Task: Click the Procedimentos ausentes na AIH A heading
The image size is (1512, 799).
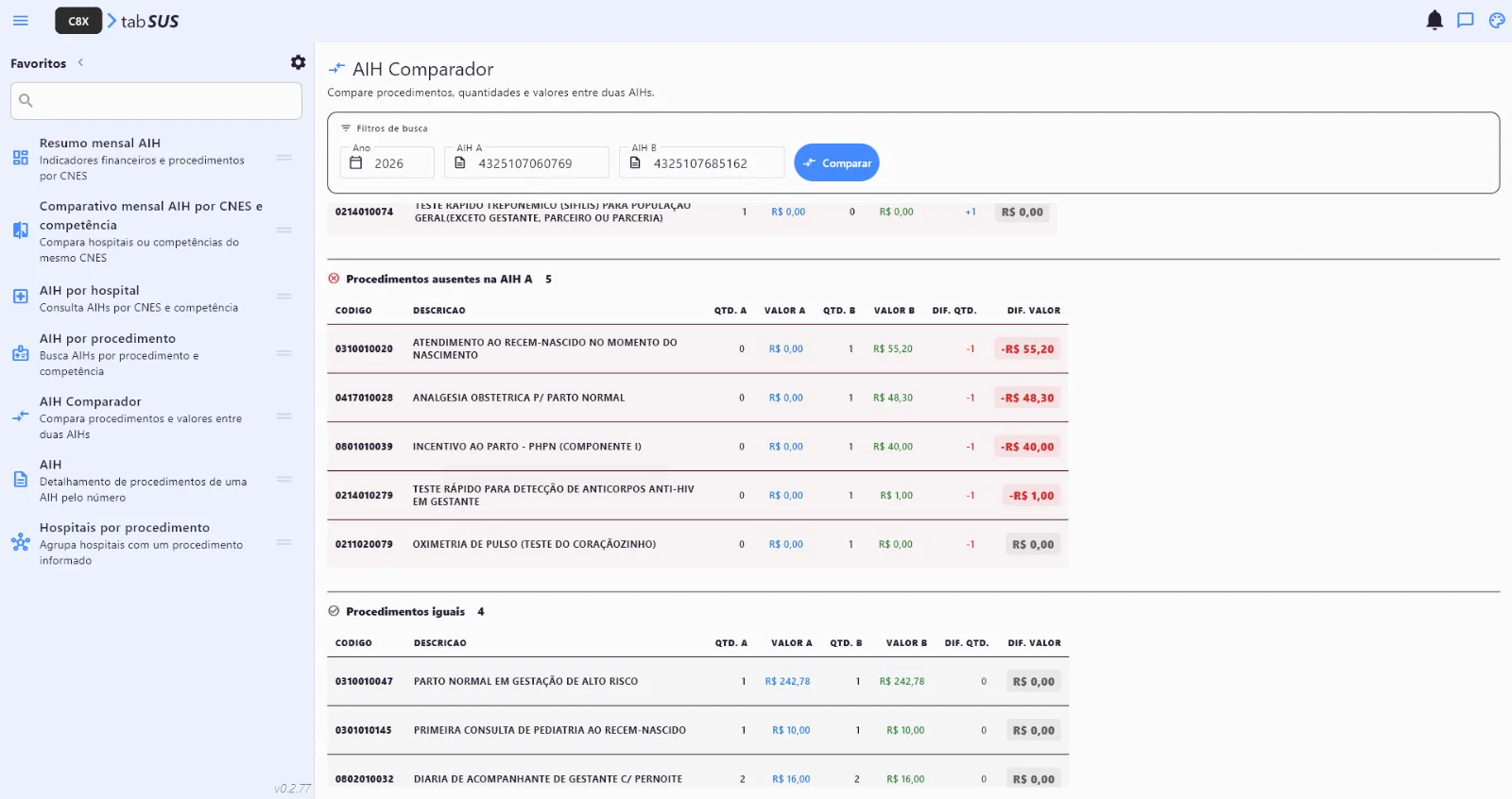Action: pos(439,280)
